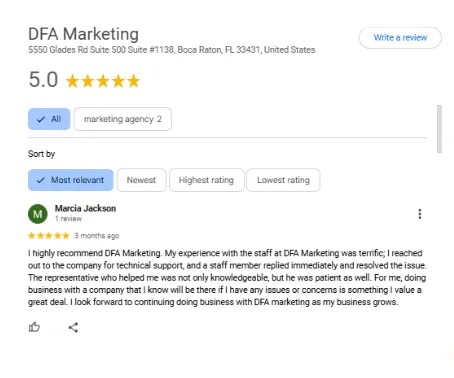
Task: Sort reviews by Newest
Action: coord(141,180)
